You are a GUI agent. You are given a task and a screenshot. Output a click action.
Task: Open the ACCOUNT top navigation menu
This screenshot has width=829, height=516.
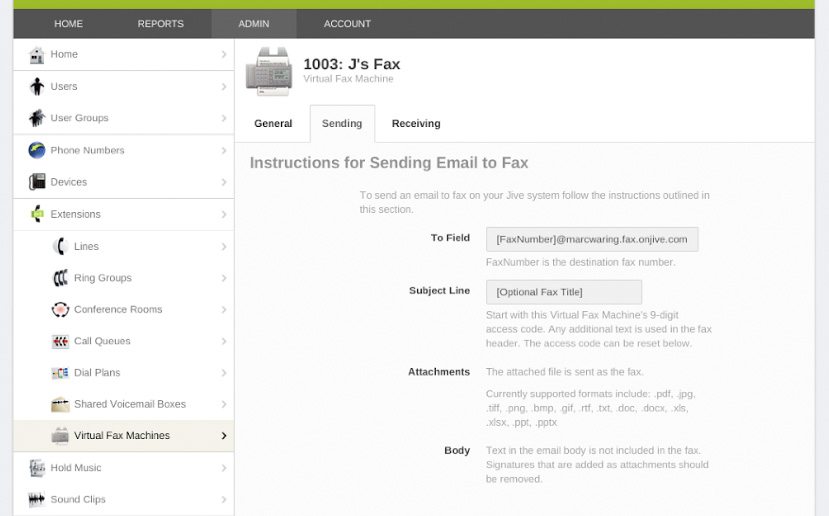pos(347,24)
